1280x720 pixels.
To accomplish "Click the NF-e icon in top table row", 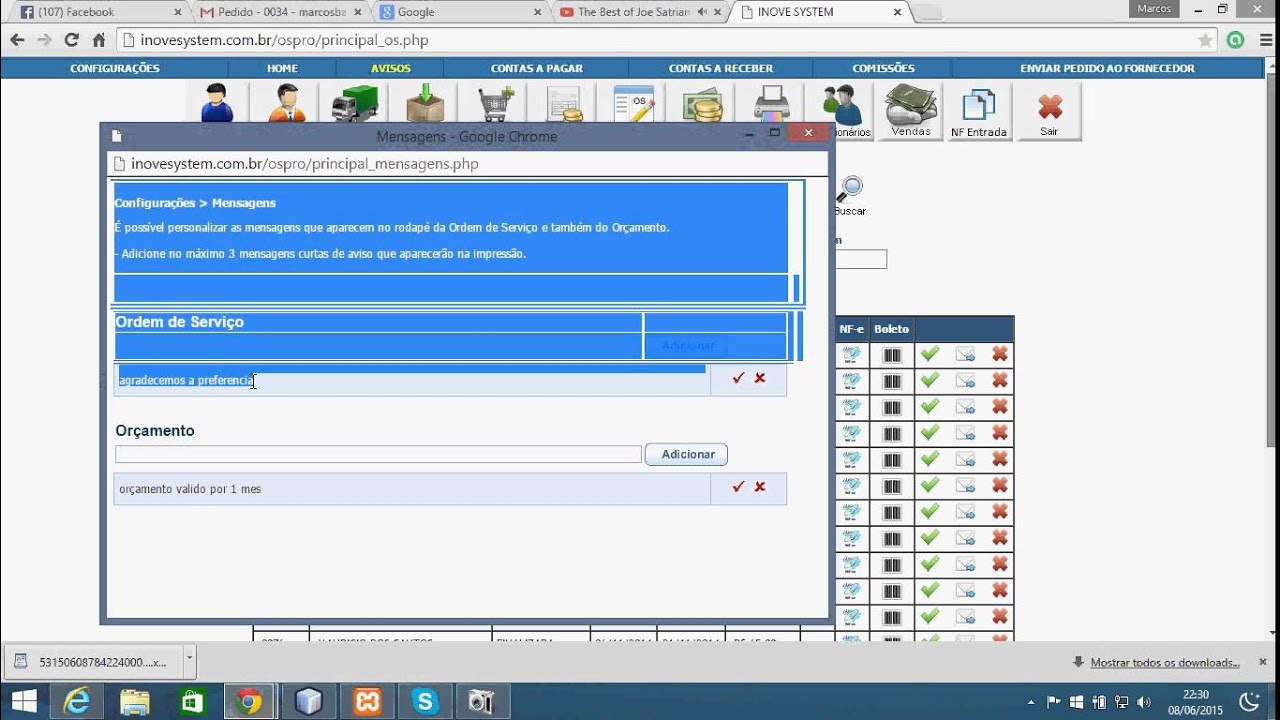I will pos(851,354).
